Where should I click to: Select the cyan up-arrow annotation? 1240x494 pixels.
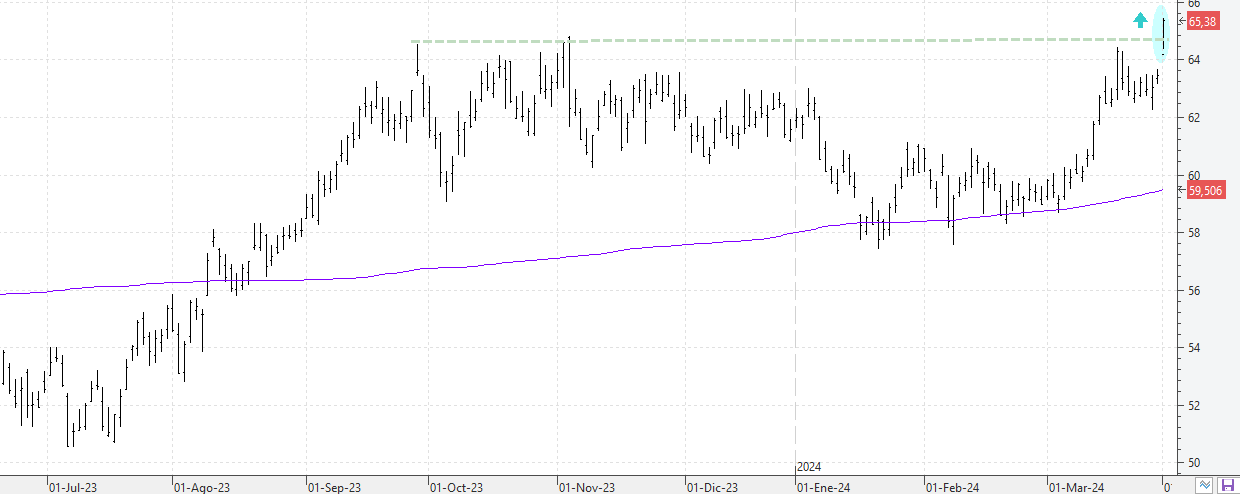coord(1140,19)
